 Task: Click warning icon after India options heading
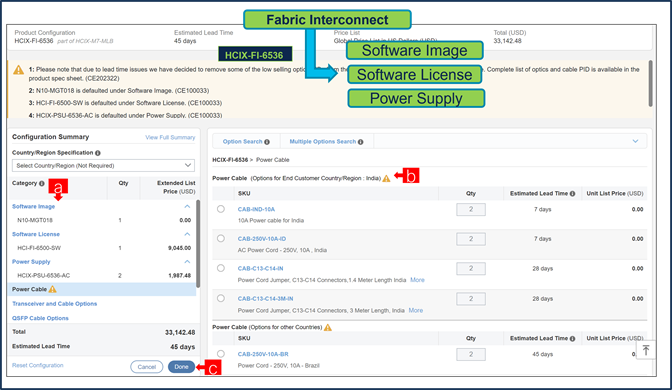point(386,178)
